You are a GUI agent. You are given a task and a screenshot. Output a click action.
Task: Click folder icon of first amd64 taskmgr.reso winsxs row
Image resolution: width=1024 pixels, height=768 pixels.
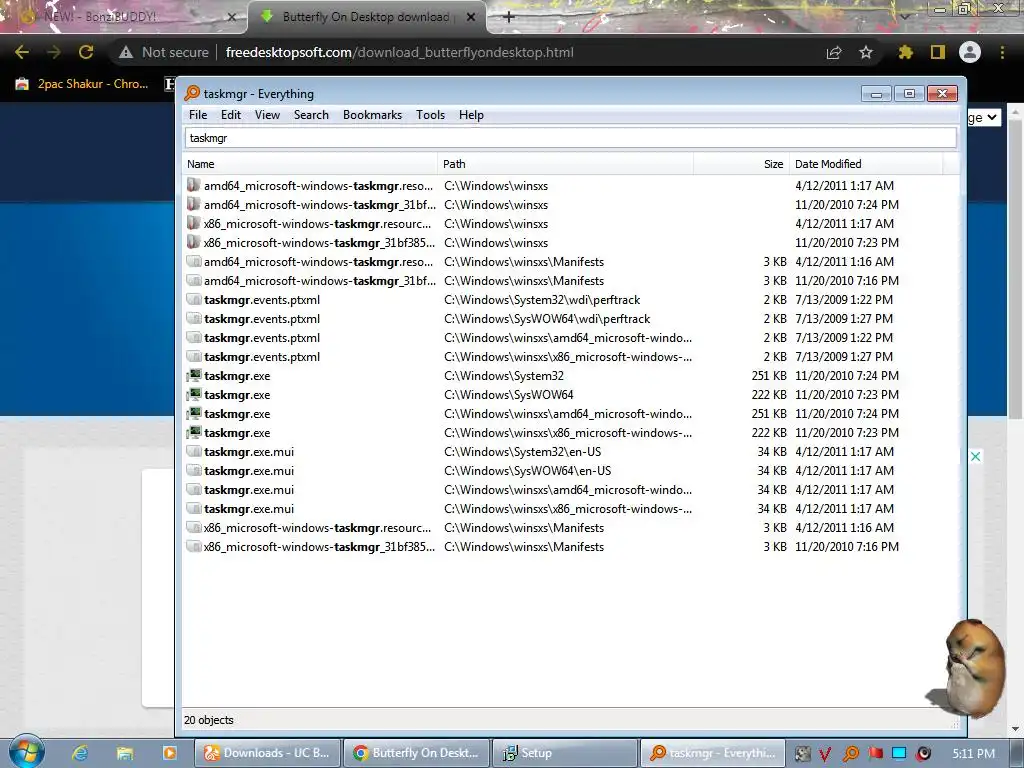pos(193,185)
